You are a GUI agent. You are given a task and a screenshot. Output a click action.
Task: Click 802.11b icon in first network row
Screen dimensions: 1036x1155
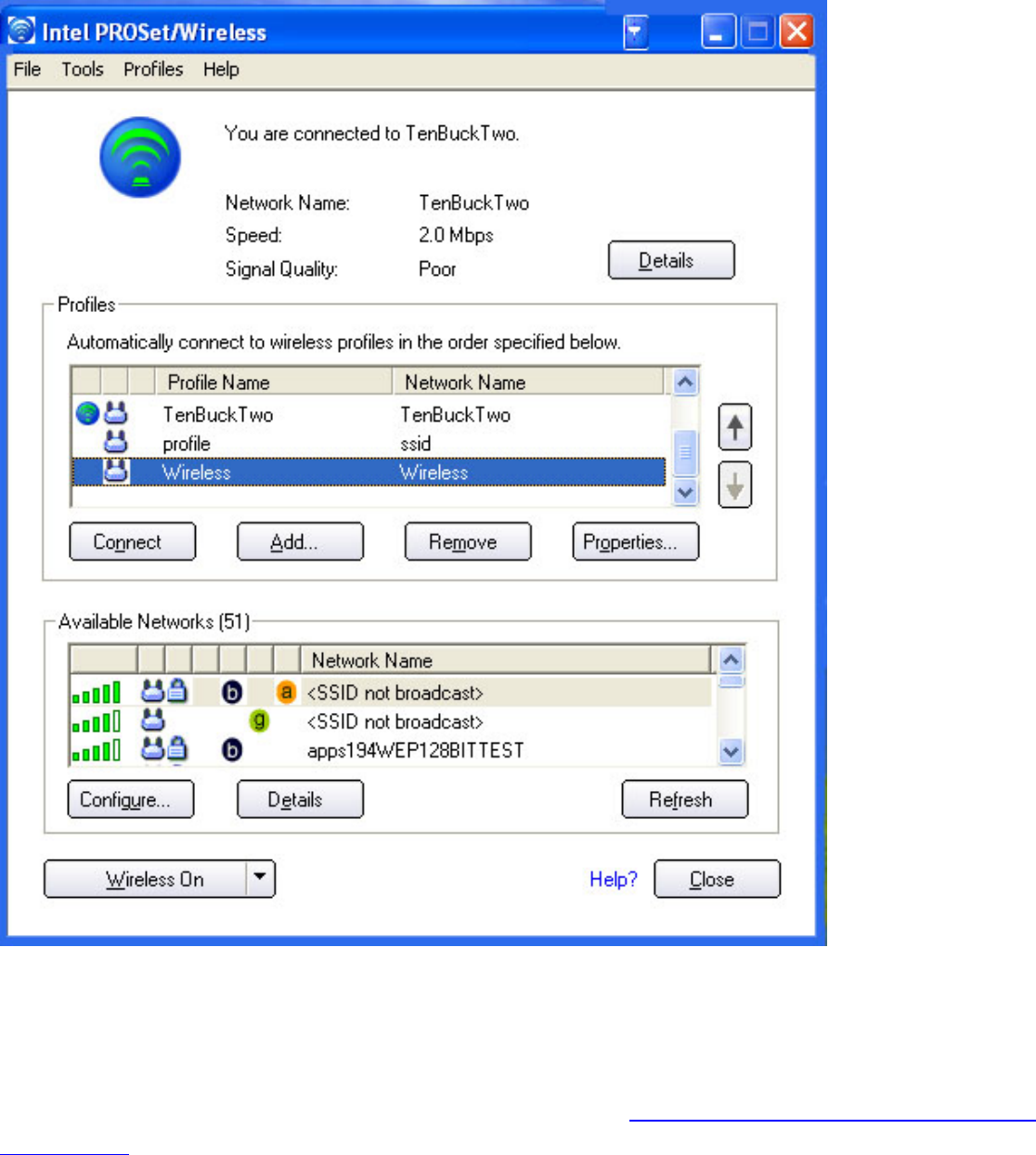point(232,692)
